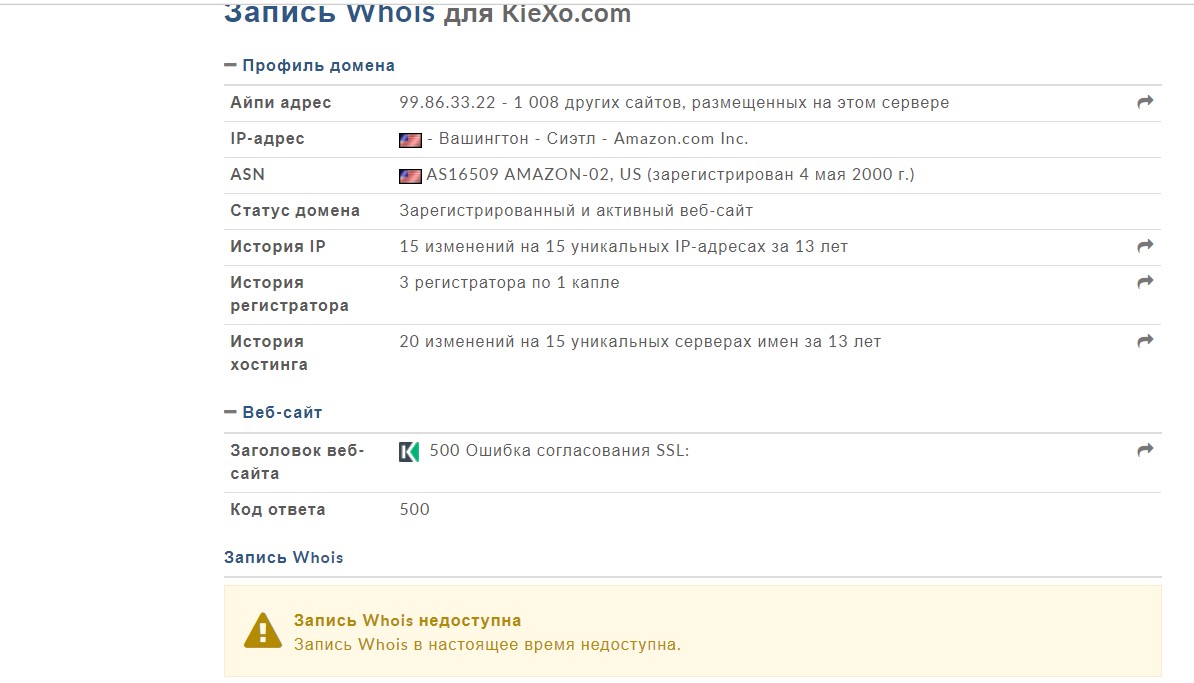
Task: Click the Айпи адрес row label
Action: pyautogui.click(x=280, y=103)
